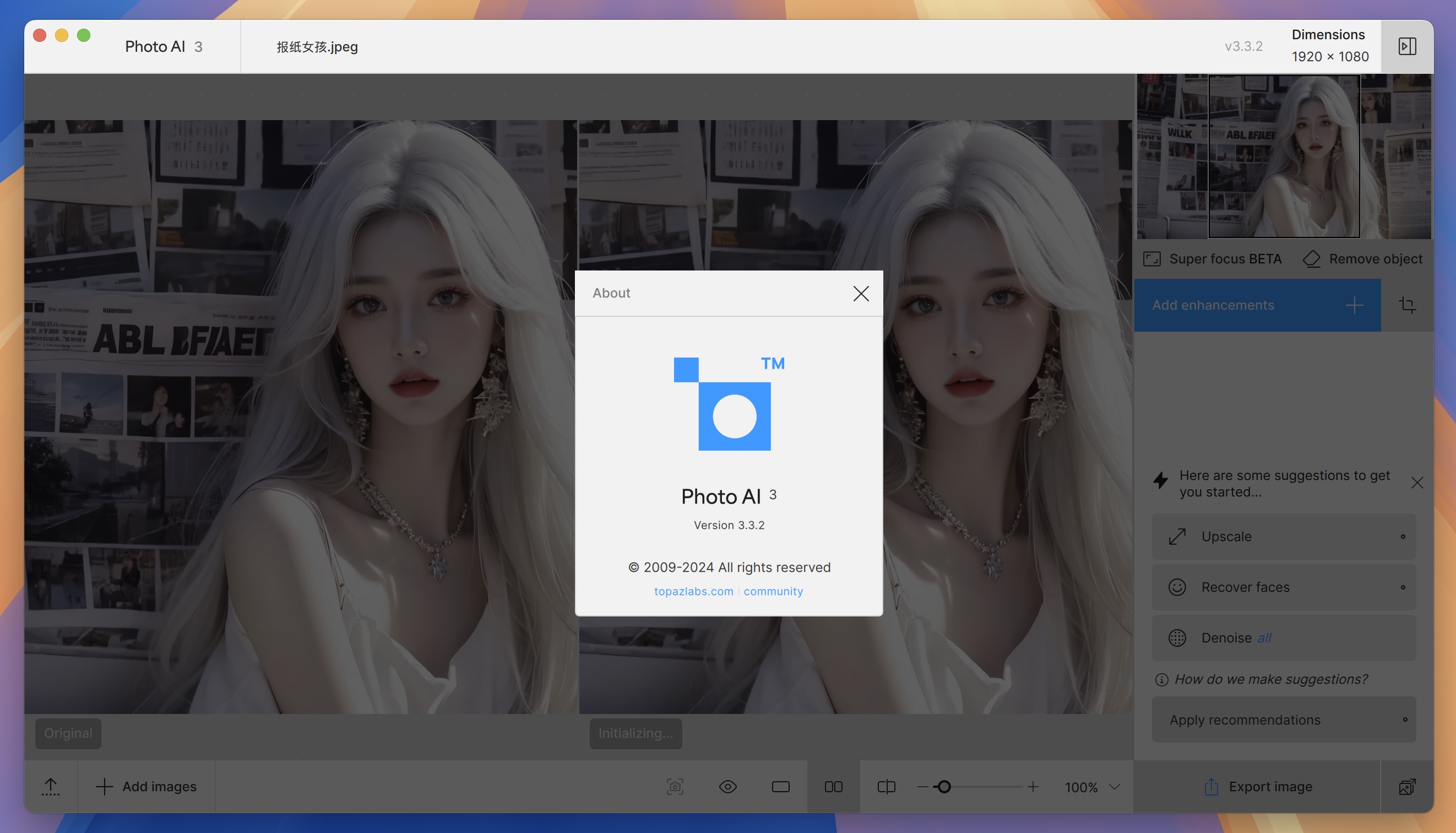
Task: Click the plus icon in Add enhancements
Action: pos(1354,306)
